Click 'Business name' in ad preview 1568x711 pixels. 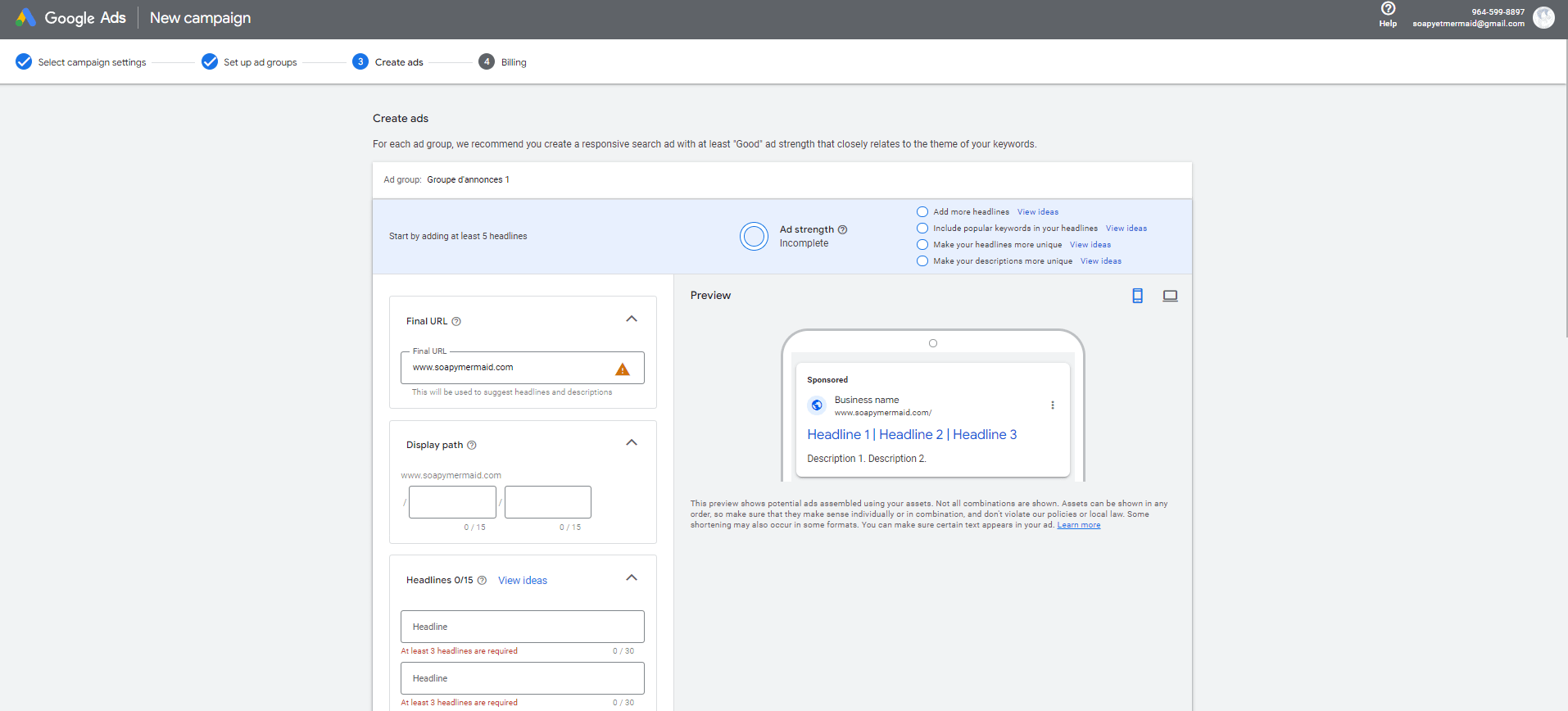867,400
